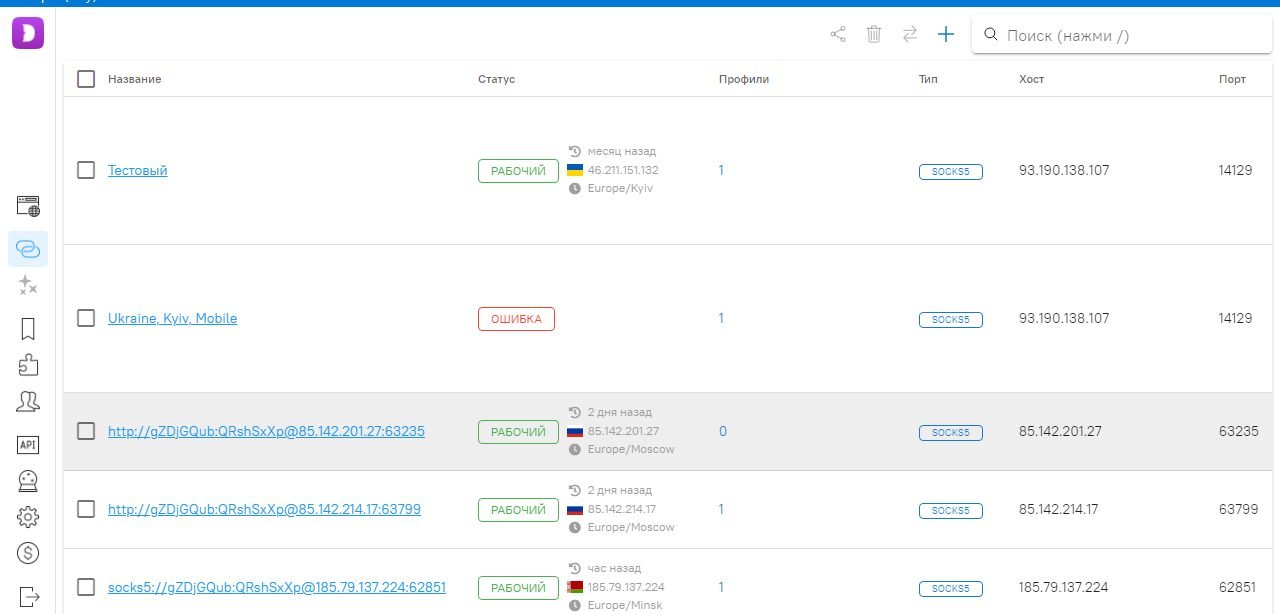Open the settings gear in sidebar

tap(28, 517)
